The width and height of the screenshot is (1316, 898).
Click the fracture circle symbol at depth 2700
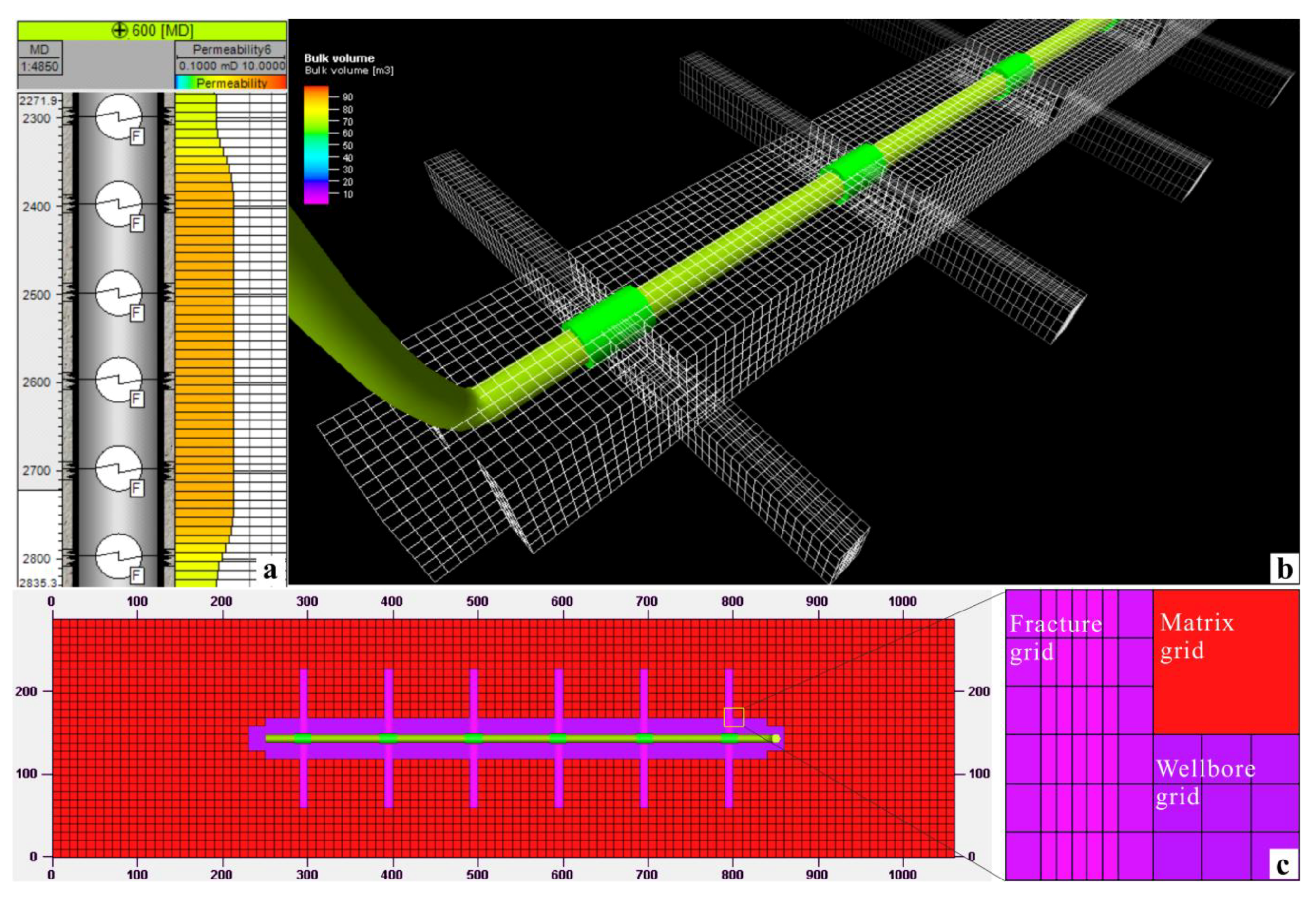click(118, 468)
